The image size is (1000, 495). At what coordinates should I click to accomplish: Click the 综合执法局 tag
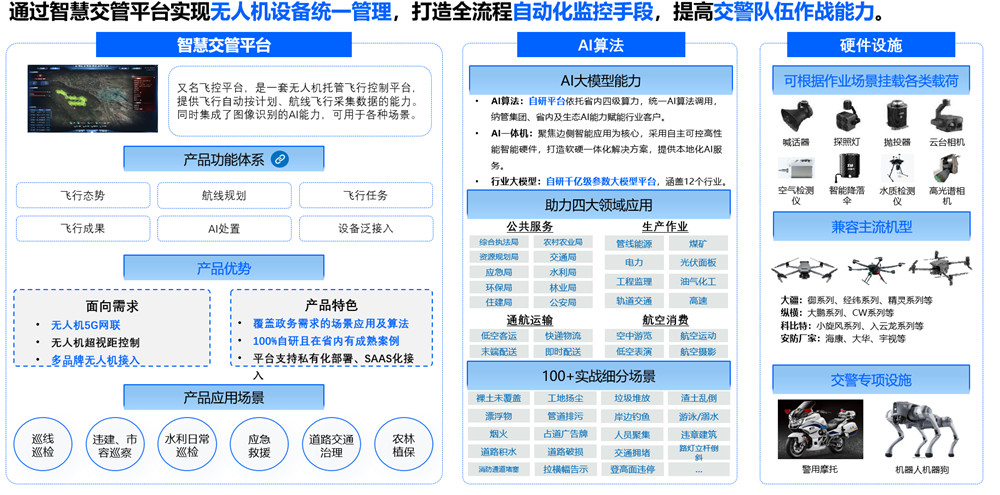click(499, 242)
